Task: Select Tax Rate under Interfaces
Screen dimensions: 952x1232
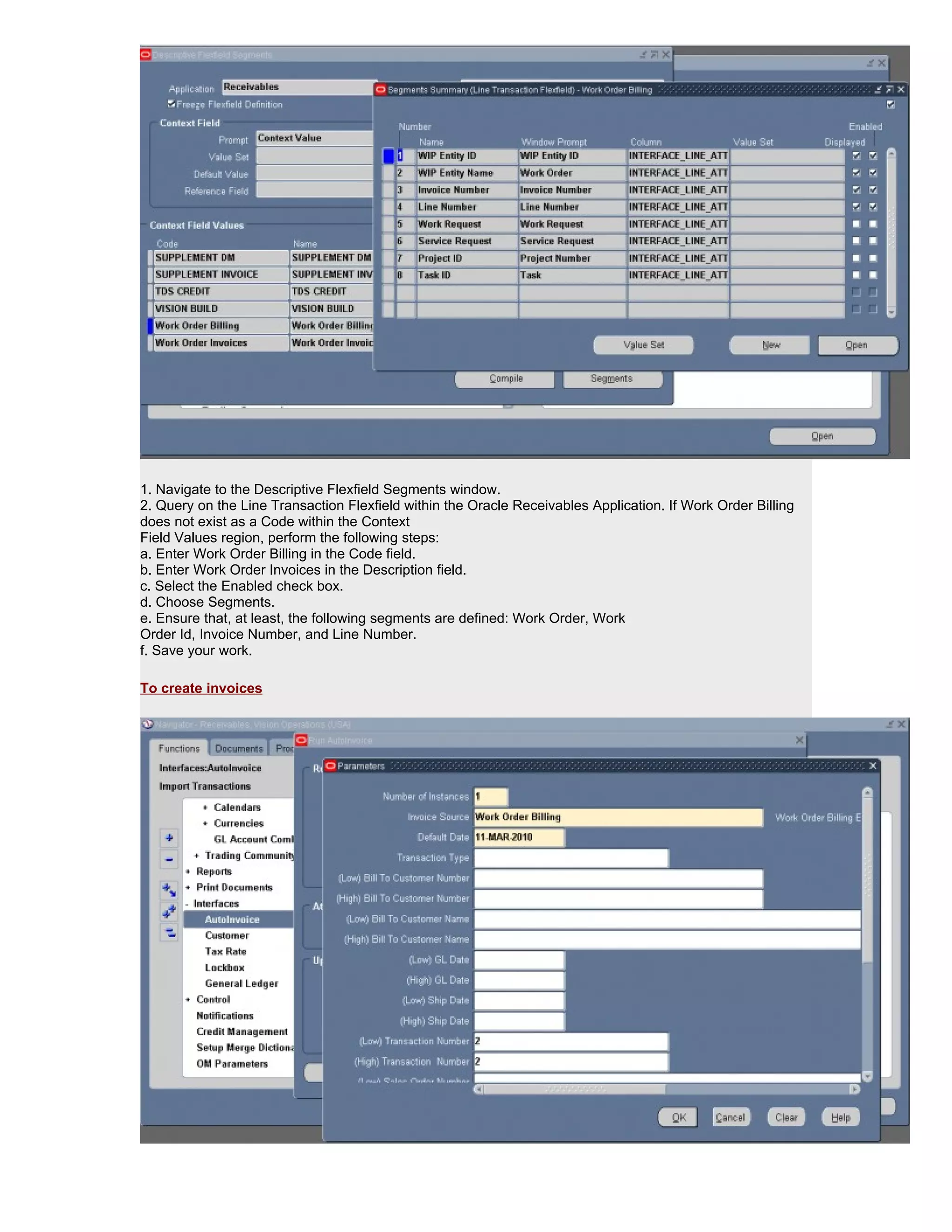Action: click(x=225, y=952)
